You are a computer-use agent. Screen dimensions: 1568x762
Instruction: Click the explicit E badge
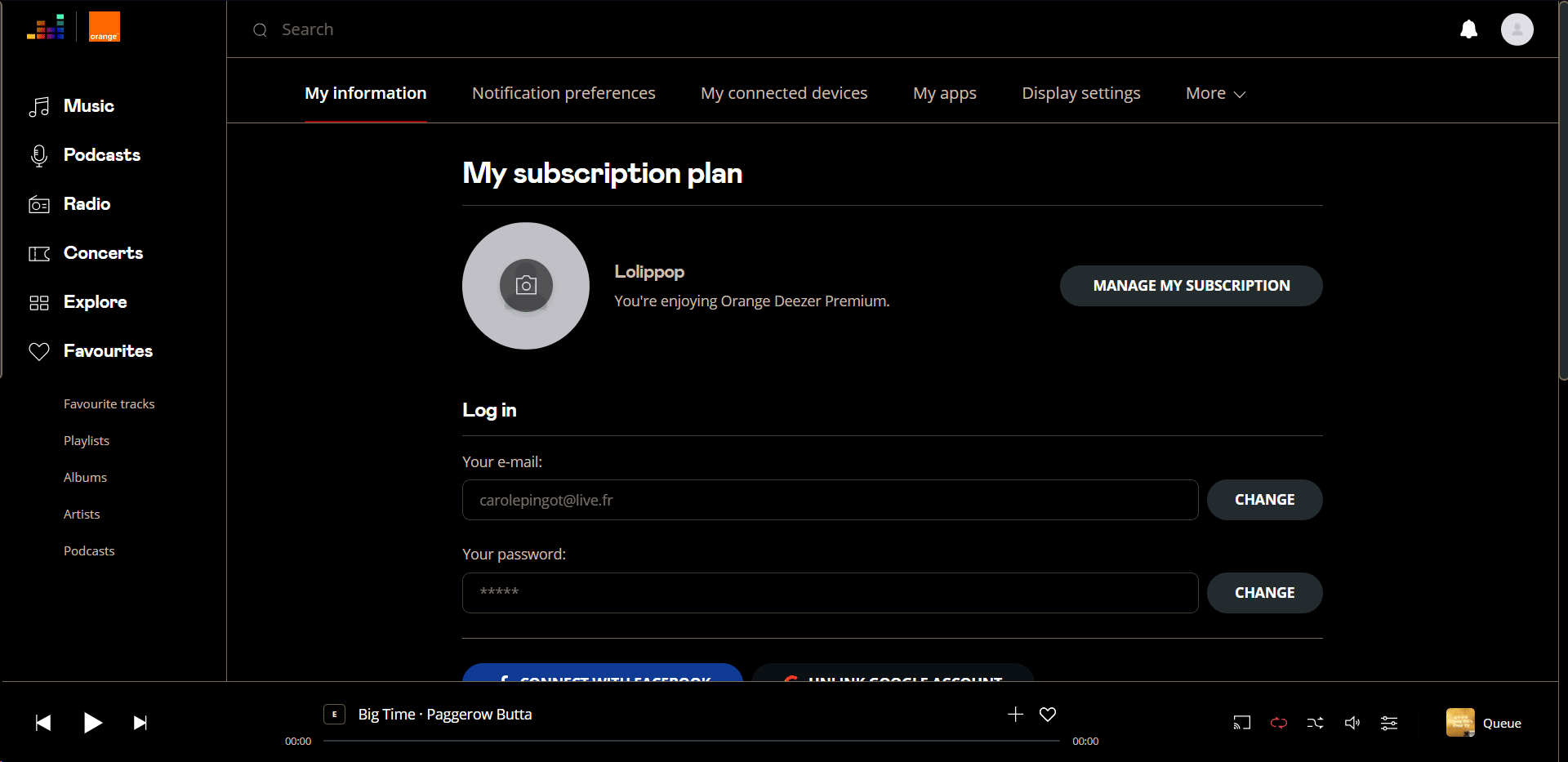[334, 715]
